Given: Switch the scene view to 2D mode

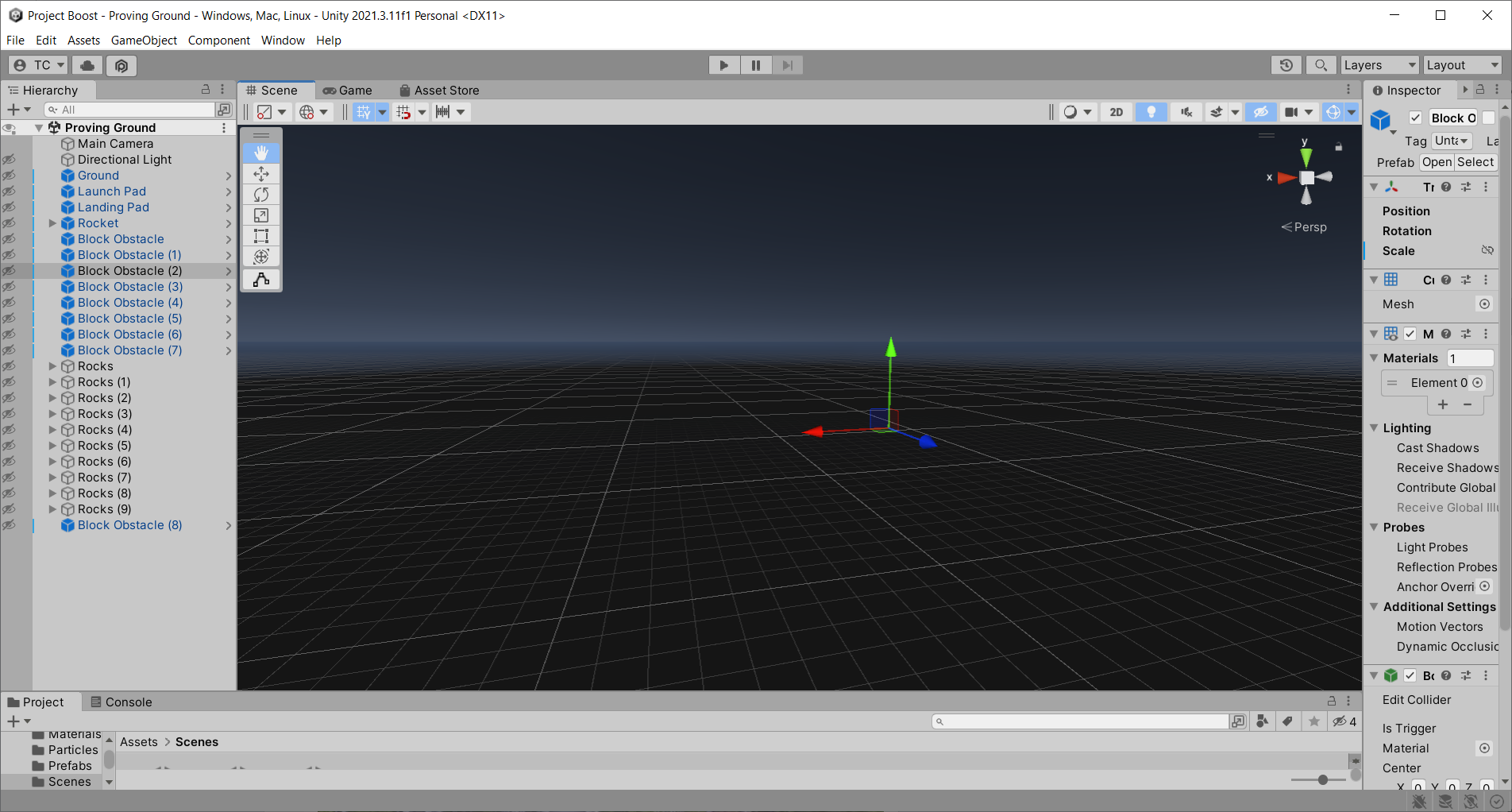Looking at the screenshot, I should 1116,112.
